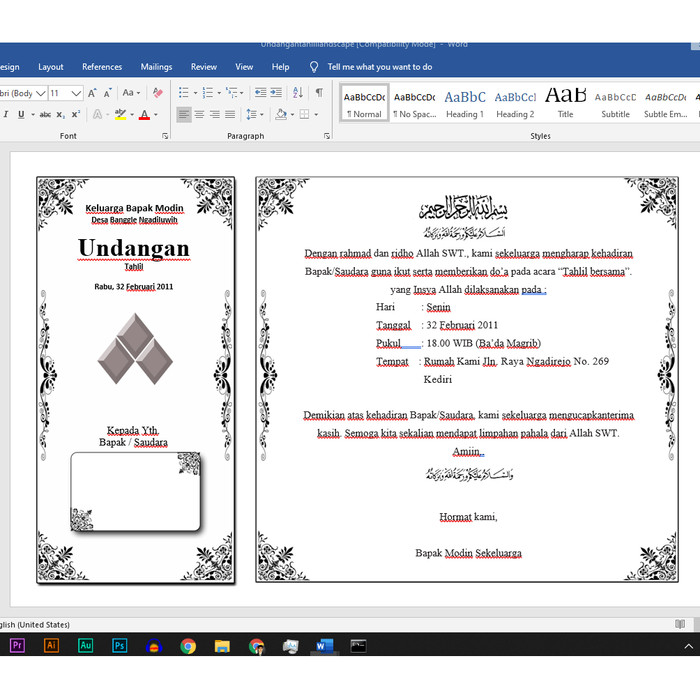Increase the paragraph indent
This screenshot has width=700, height=700.
(276, 93)
